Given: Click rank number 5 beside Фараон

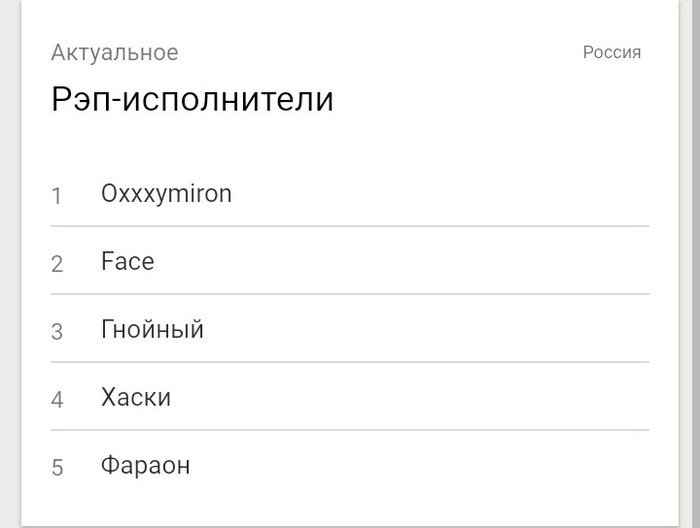Looking at the screenshot, I should (x=57, y=468).
